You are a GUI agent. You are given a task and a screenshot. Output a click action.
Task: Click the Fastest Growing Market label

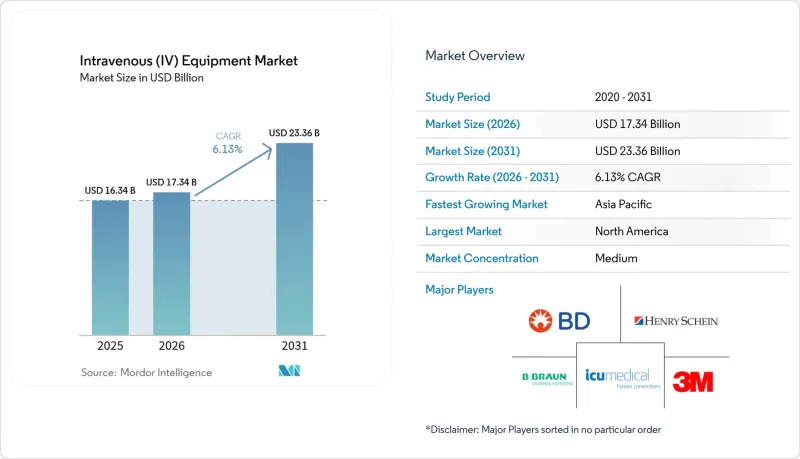(x=486, y=205)
